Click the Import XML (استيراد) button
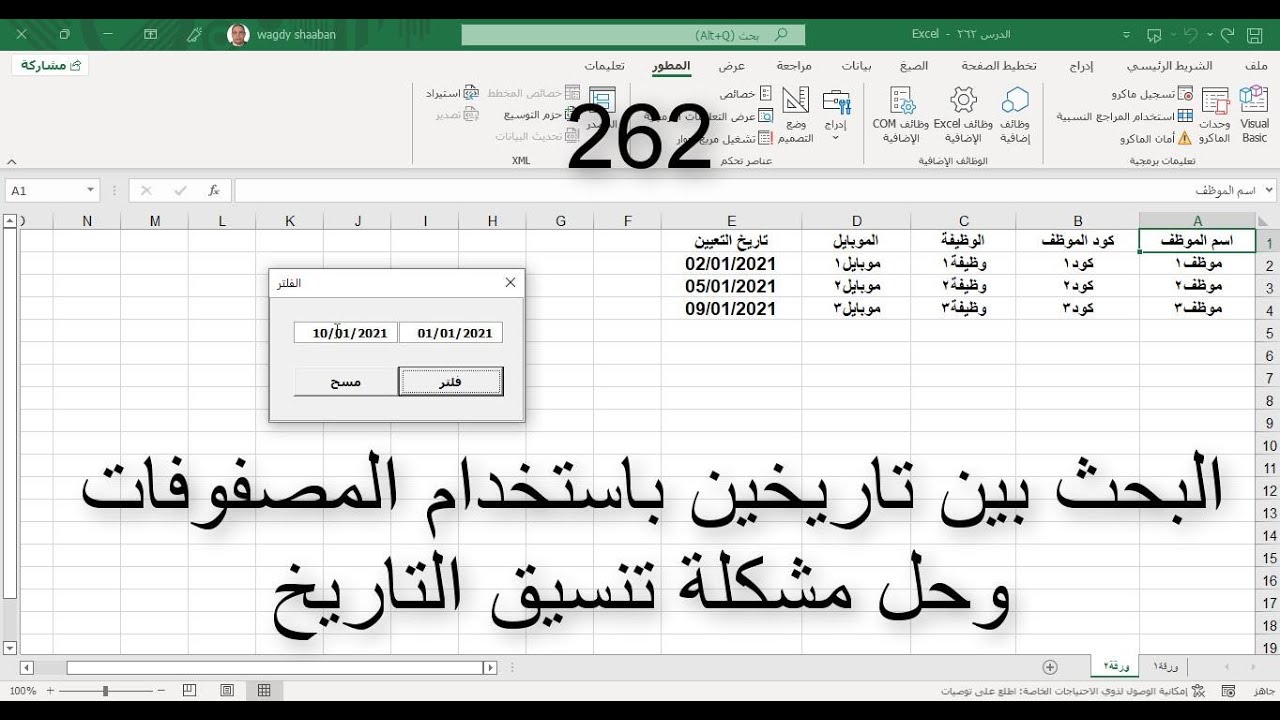Image resolution: width=1280 pixels, height=720 pixels. click(x=452, y=93)
